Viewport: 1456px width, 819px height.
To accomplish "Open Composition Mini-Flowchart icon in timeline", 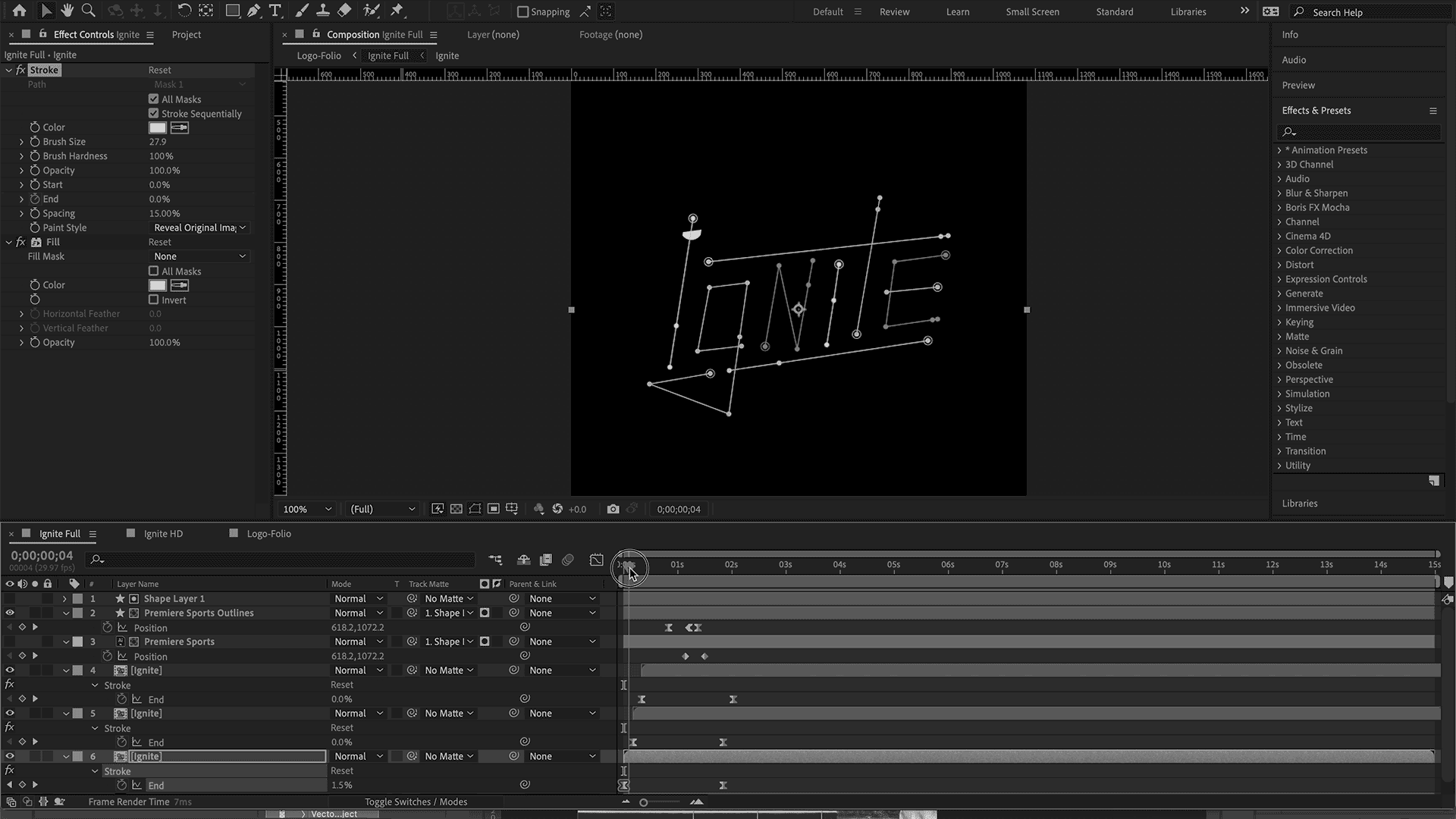I will (x=495, y=560).
